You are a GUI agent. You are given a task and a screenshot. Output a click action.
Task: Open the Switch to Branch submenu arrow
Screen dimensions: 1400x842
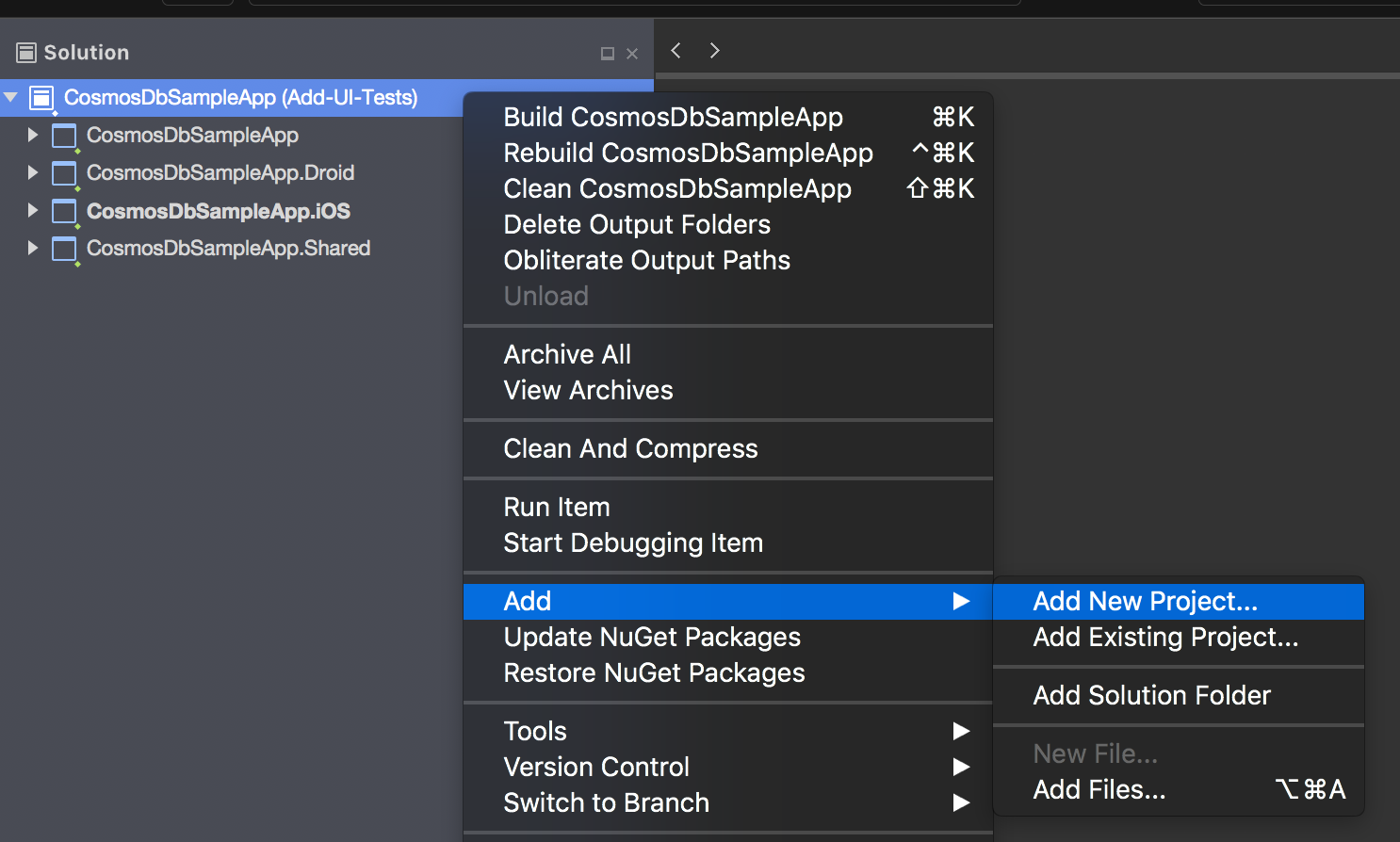click(961, 802)
